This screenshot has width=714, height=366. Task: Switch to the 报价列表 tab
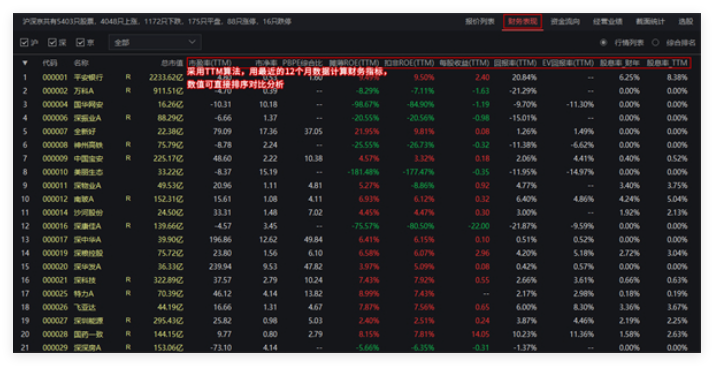[480, 21]
